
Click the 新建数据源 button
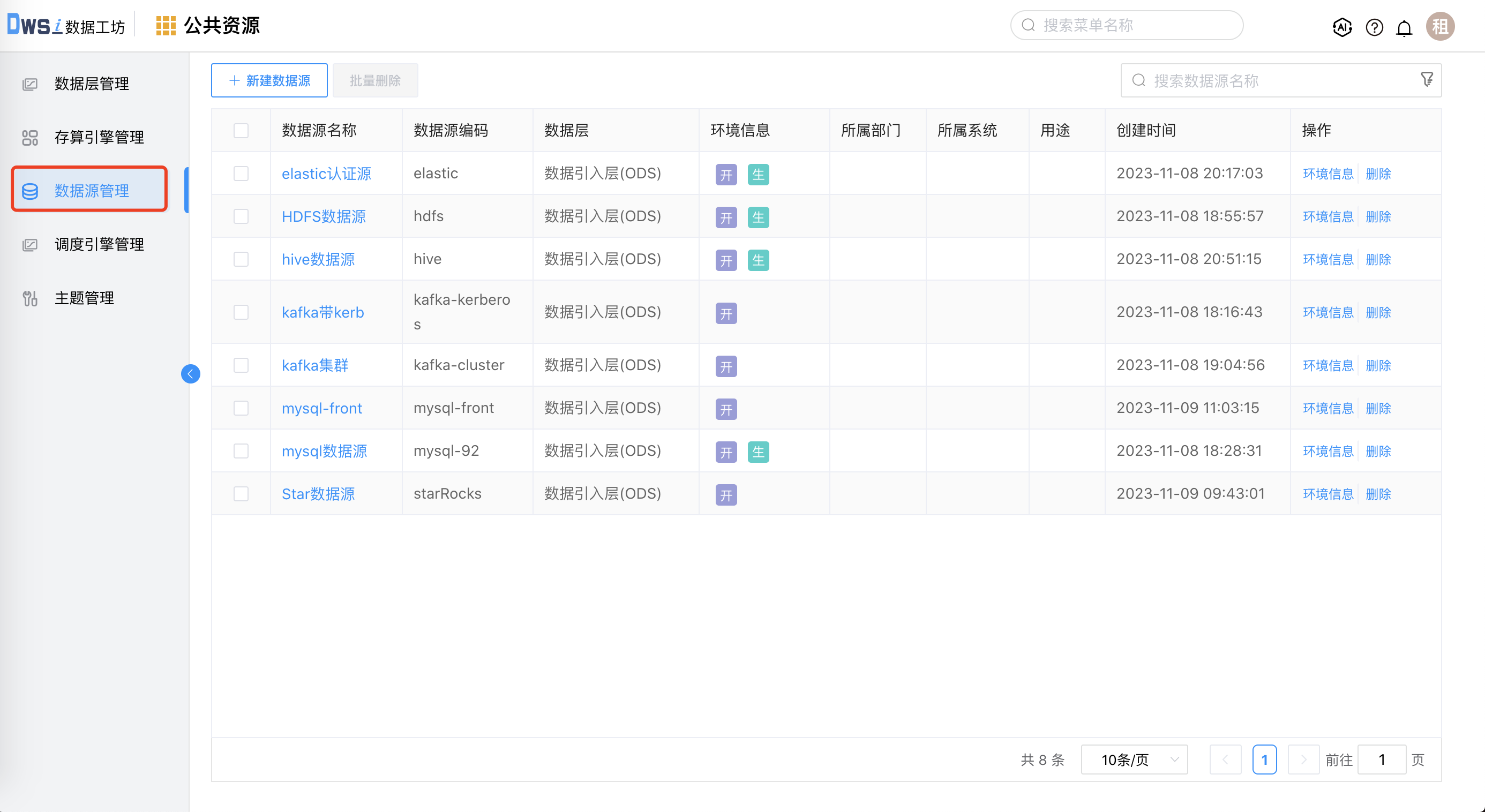(268, 80)
